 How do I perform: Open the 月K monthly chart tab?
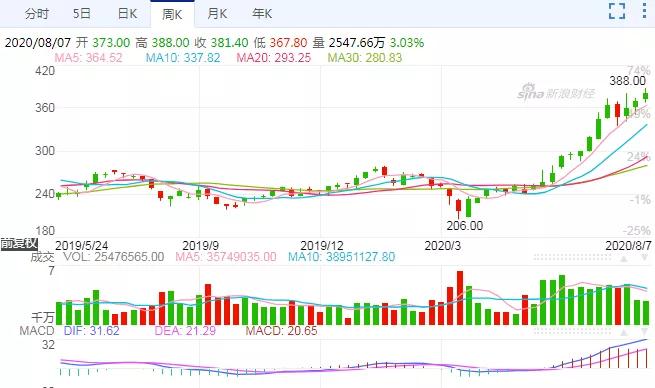(217, 14)
